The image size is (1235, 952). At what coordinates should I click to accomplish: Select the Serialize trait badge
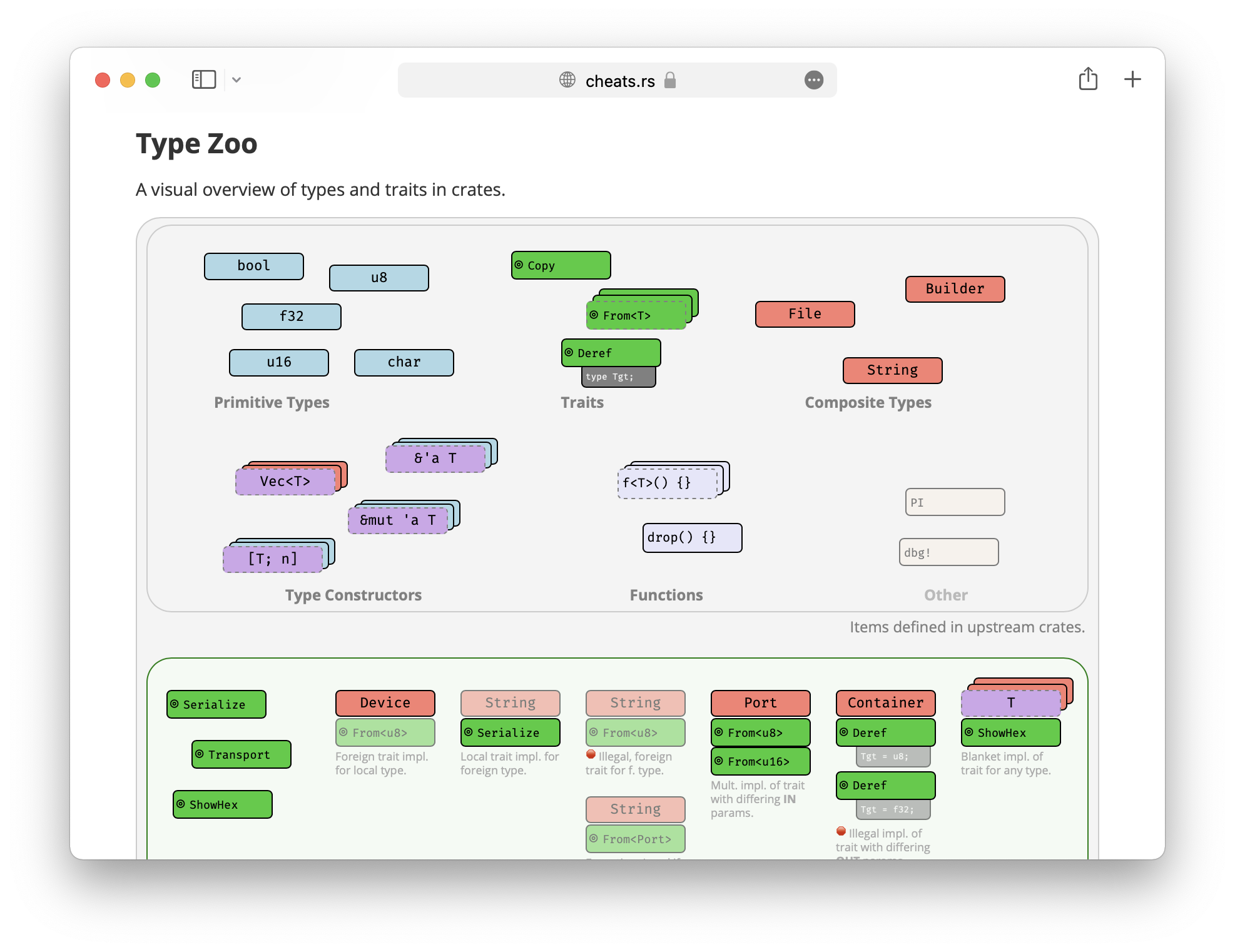216,704
